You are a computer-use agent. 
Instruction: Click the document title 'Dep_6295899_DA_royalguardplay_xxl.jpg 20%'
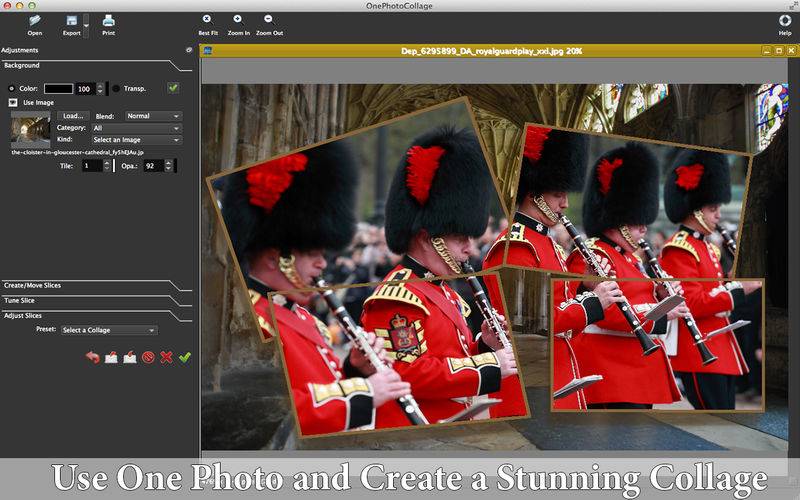pos(491,51)
